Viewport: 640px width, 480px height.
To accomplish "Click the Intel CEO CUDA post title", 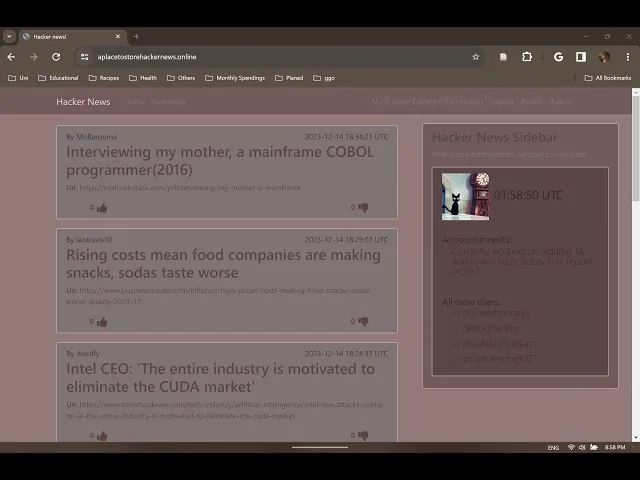I will tap(220, 378).
